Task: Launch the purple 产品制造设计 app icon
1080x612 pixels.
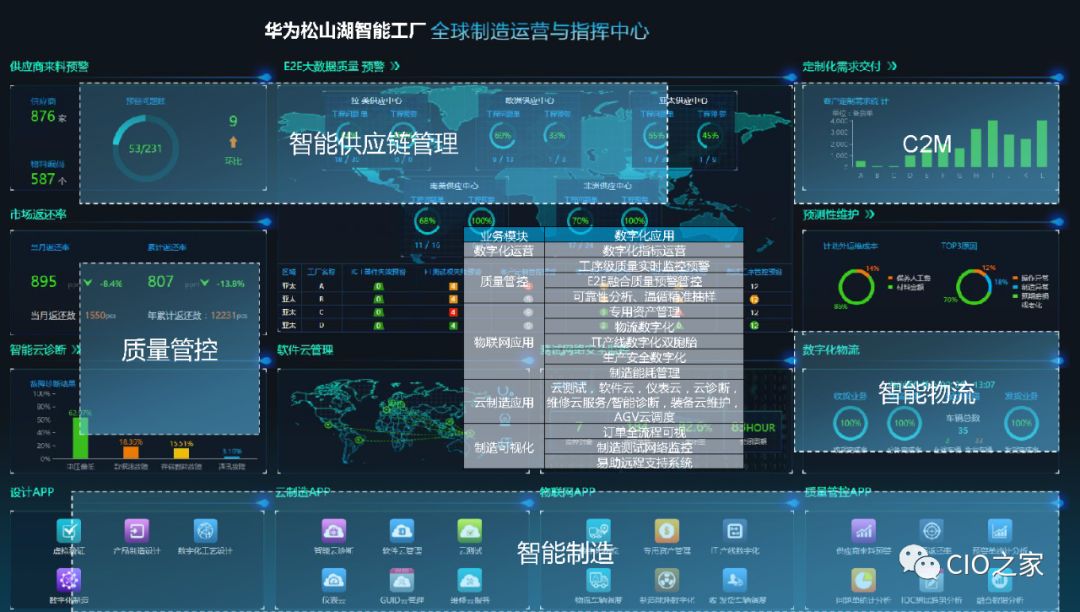Action: point(136,531)
